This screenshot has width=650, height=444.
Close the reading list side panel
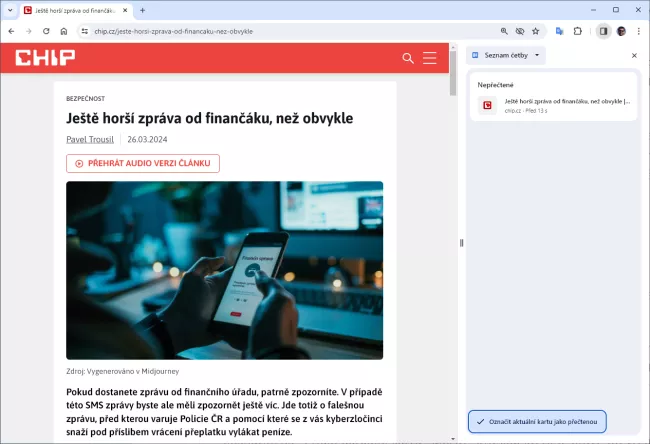[x=634, y=55]
